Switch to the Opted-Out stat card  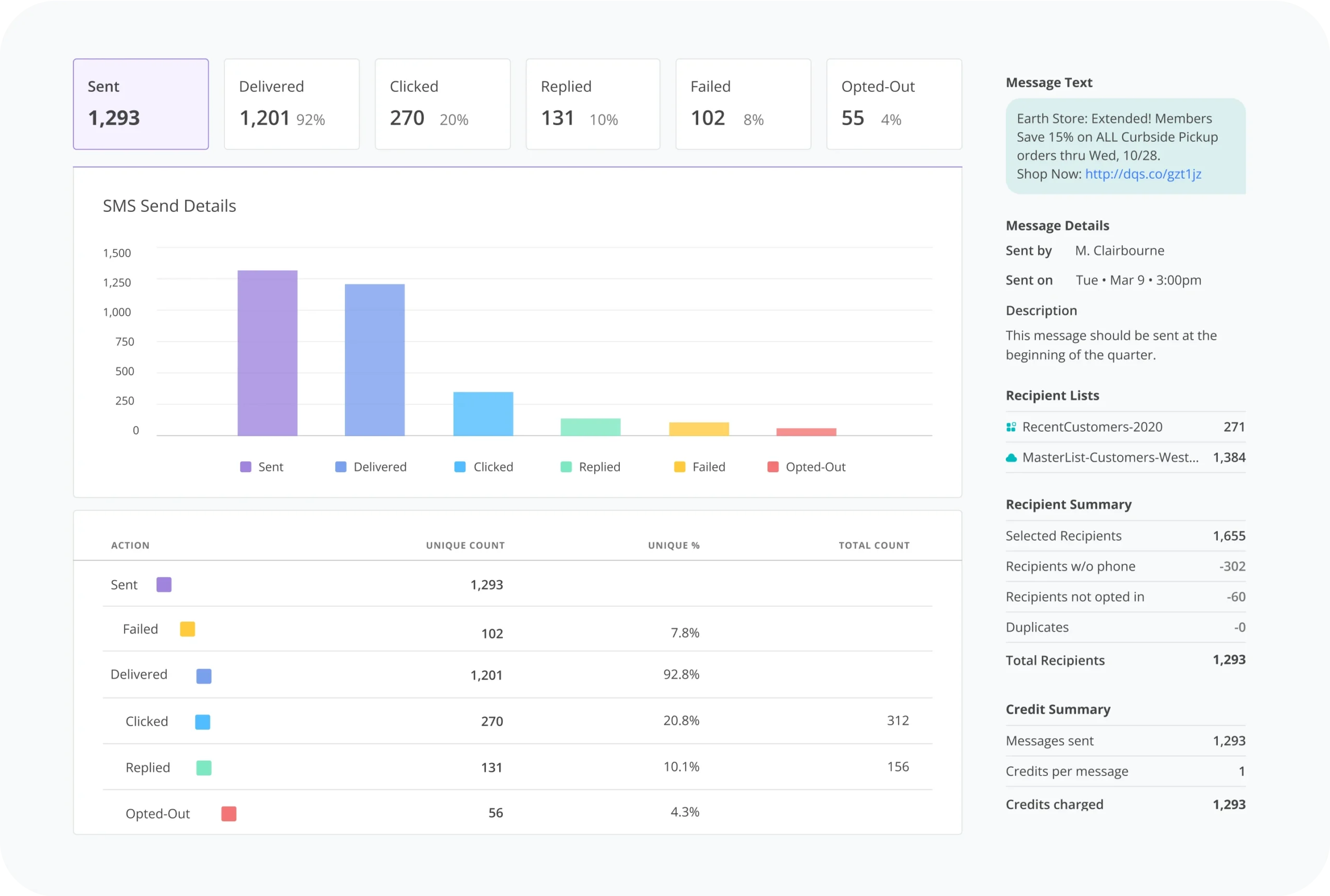894,104
